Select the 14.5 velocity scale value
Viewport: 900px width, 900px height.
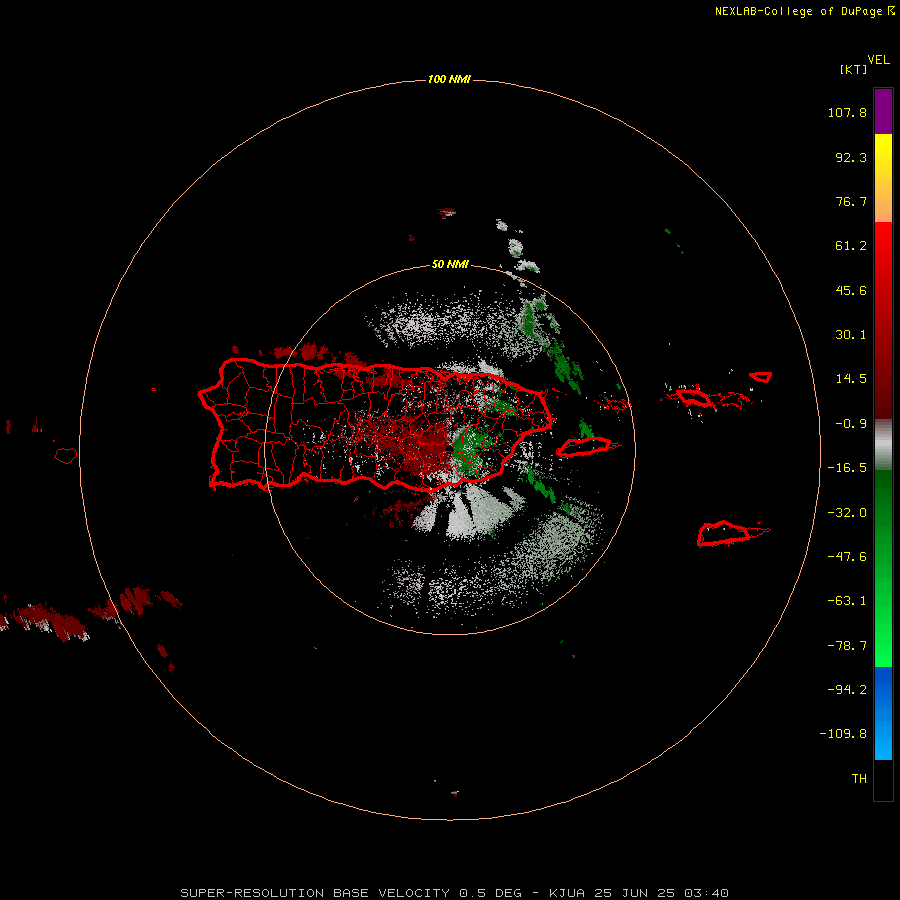(851, 379)
